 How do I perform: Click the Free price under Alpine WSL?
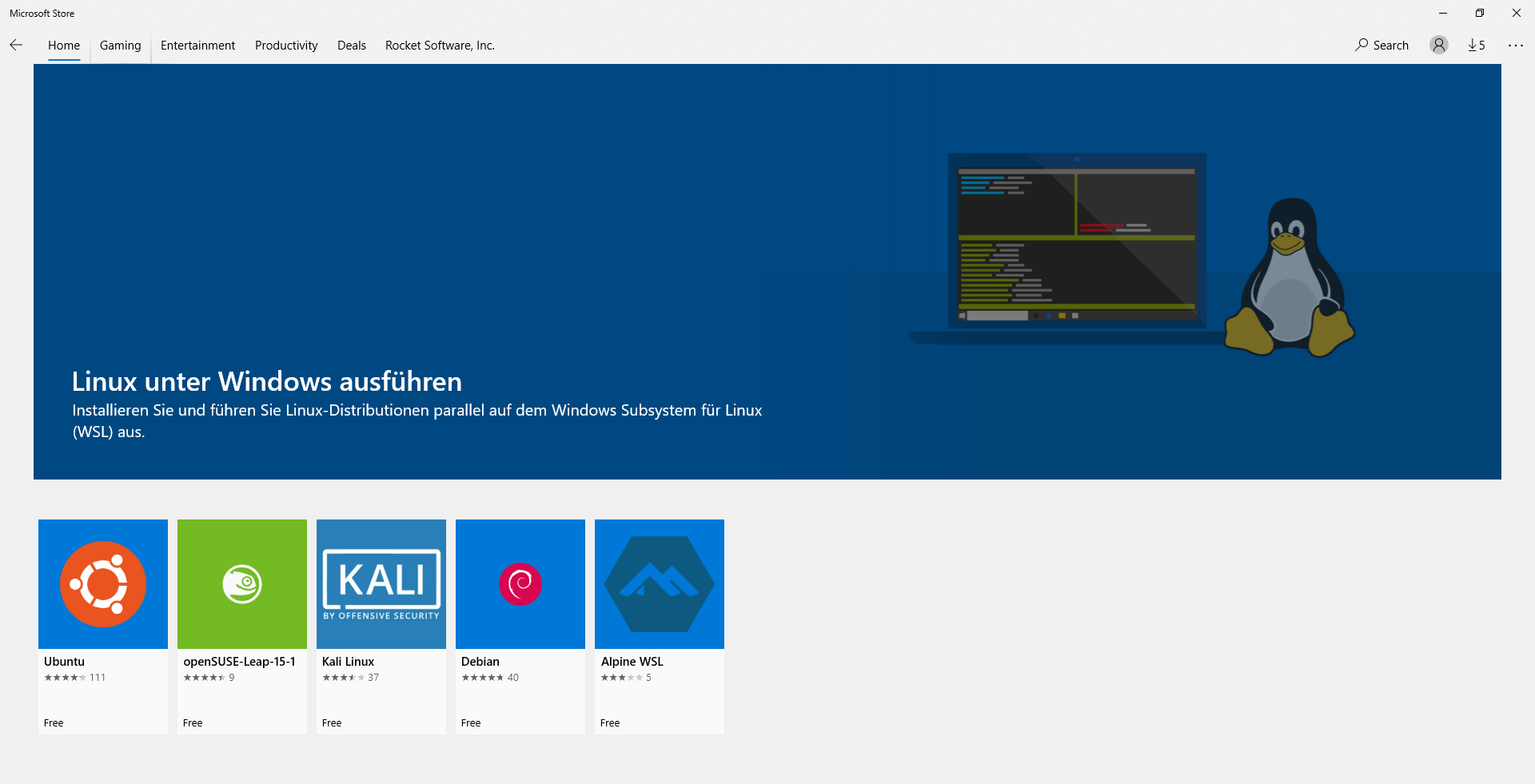click(610, 723)
